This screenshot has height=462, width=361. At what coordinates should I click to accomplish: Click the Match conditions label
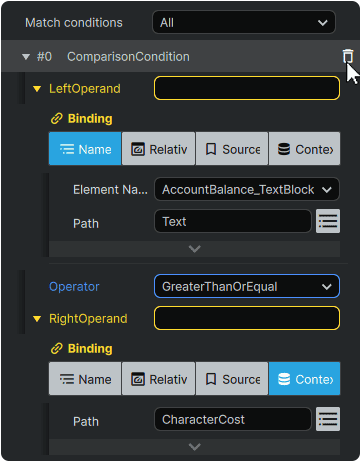pyautogui.click(x=74, y=23)
